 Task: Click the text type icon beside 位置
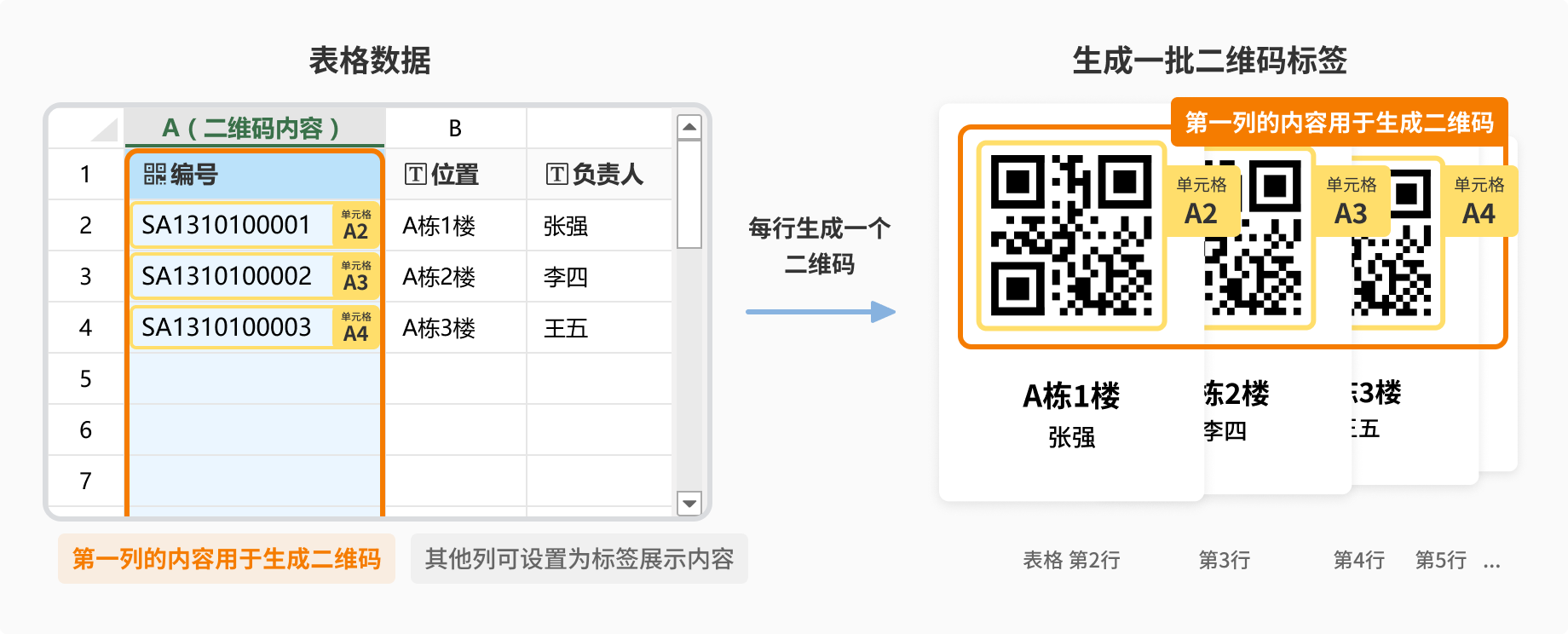pyautogui.click(x=415, y=175)
